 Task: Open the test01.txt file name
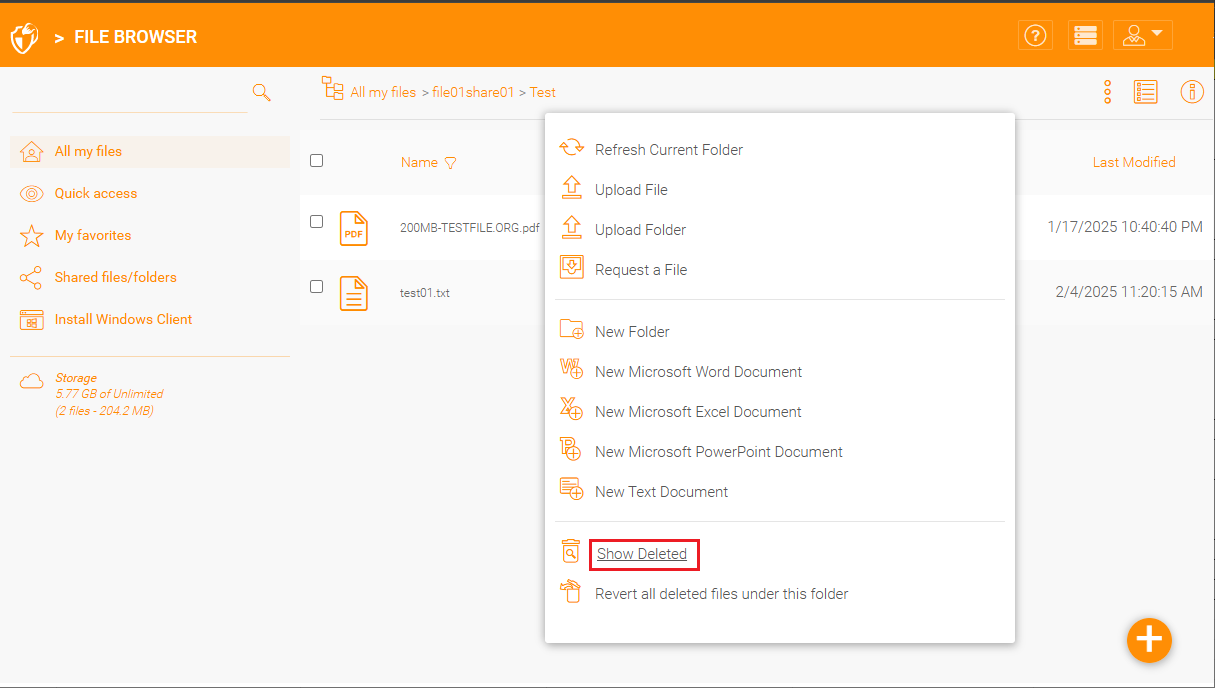[x=425, y=293]
